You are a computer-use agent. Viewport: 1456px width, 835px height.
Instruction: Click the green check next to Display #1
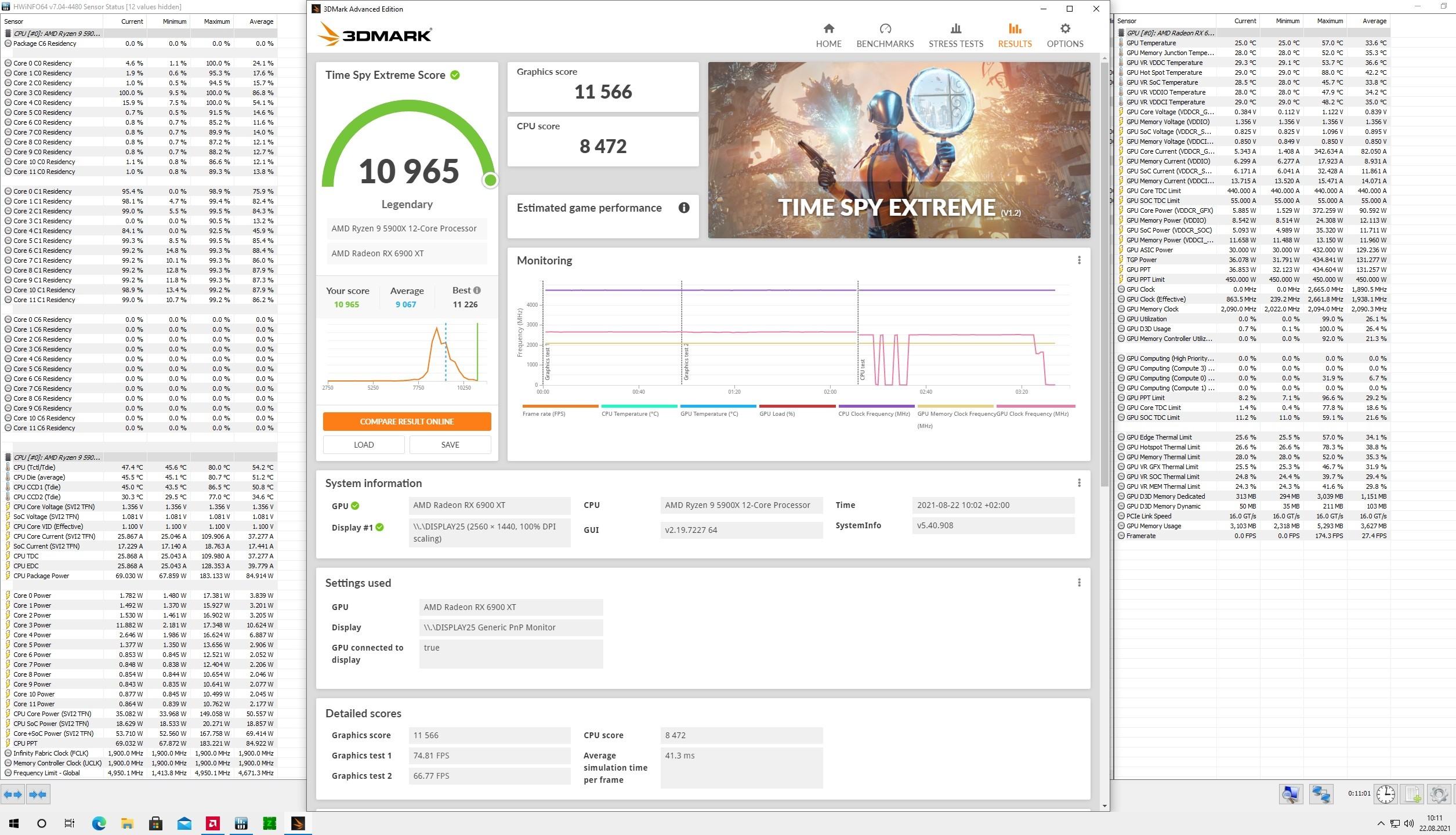pyautogui.click(x=379, y=527)
